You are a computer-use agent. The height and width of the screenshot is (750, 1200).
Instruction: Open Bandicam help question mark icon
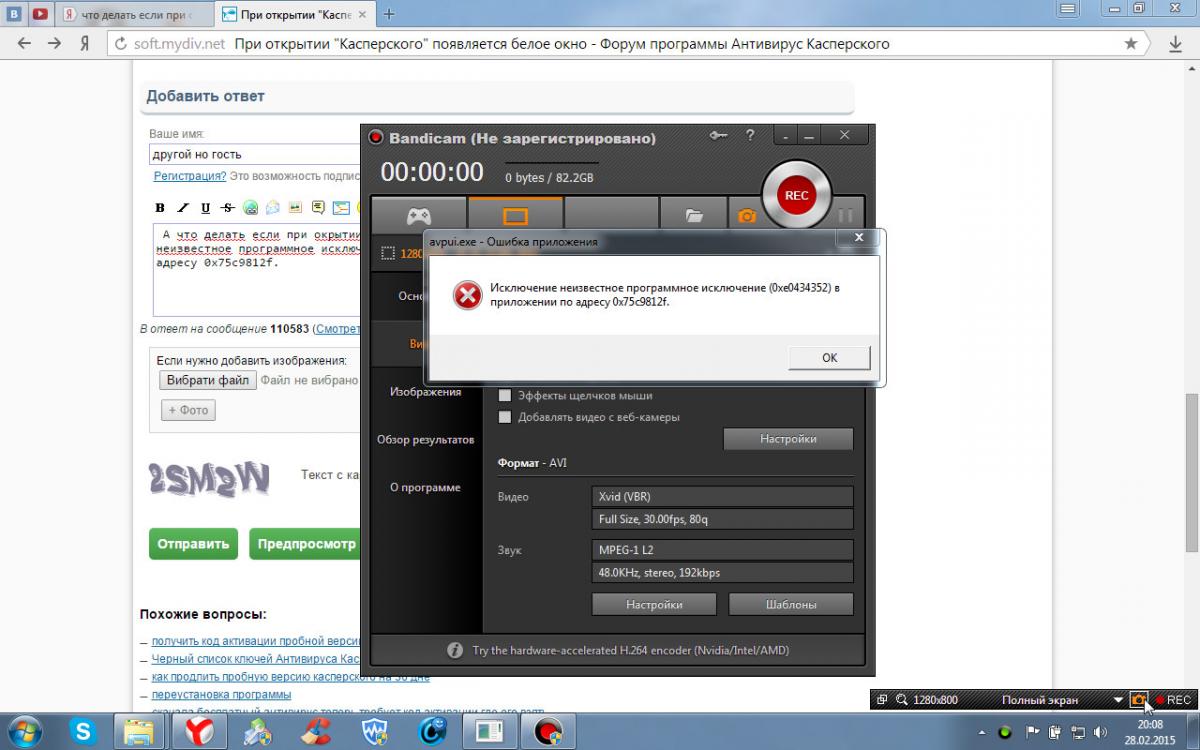(x=750, y=136)
